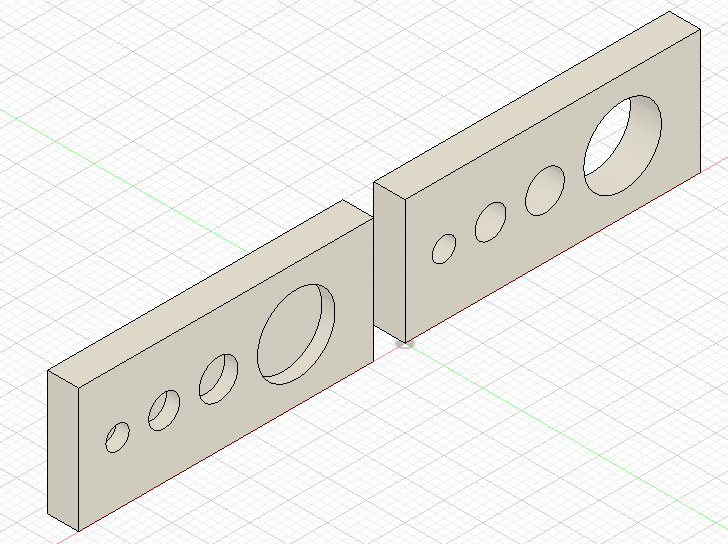The image size is (728, 544).
Task: Select the top face of the left plate
Action: (x=211, y=295)
